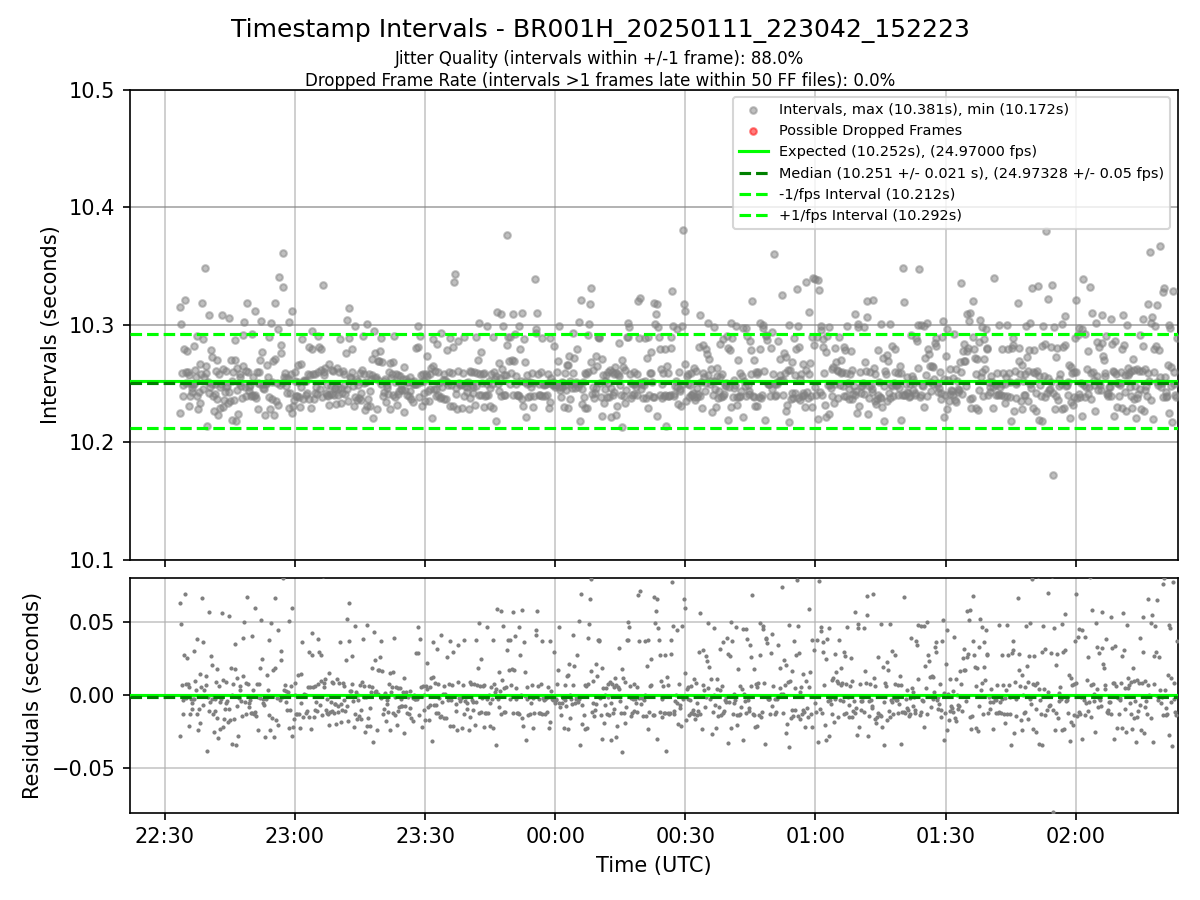The image size is (1200, 900).
Task: Select the Jitter Quality 88.0% subtitle line
Action: (x=599, y=58)
